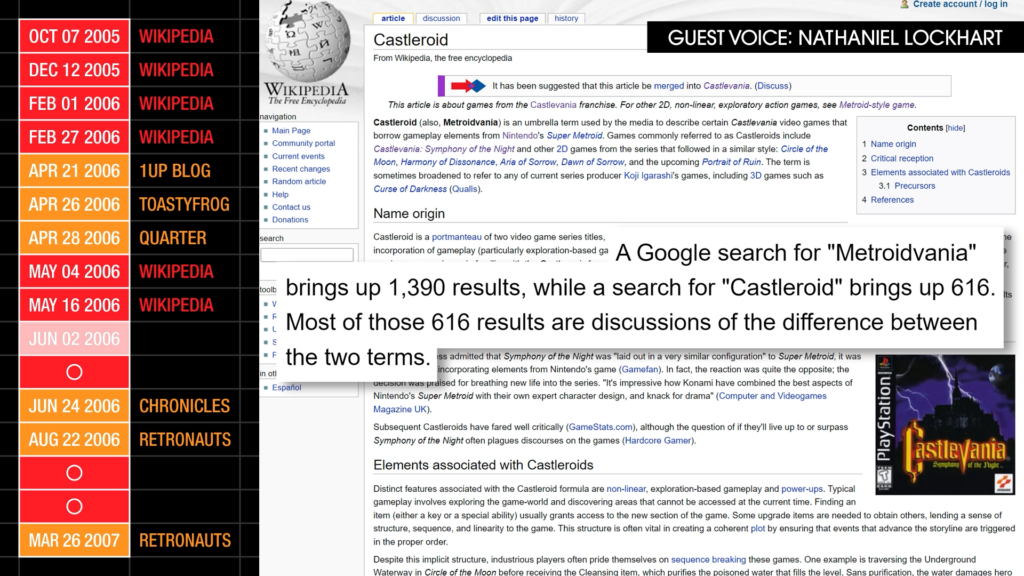The height and width of the screenshot is (576, 1024).
Task: Switch to the discussion tab
Action: (x=440, y=18)
